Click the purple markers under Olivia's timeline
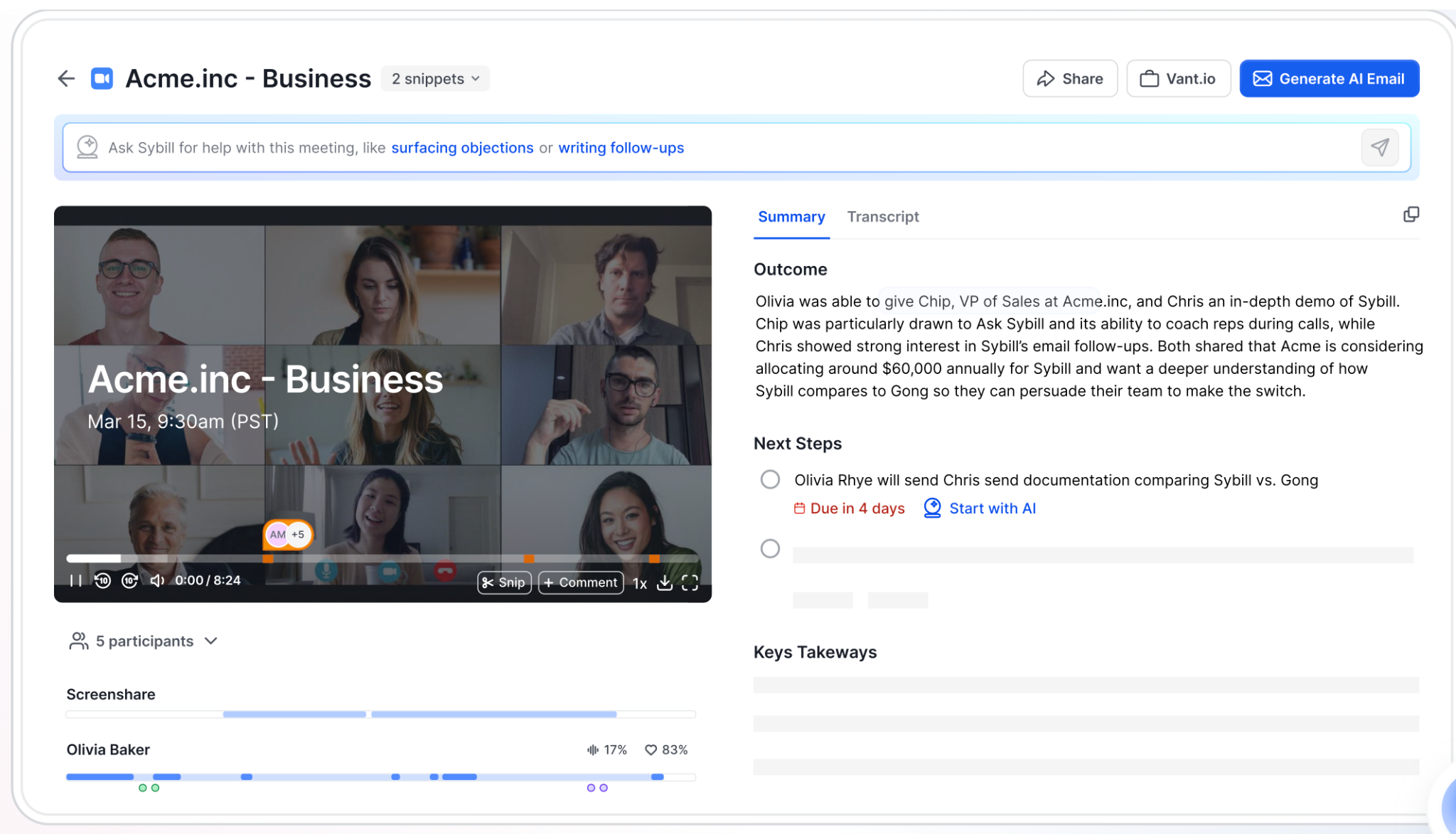The height and width of the screenshot is (834, 1456). click(x=597, y=788)
